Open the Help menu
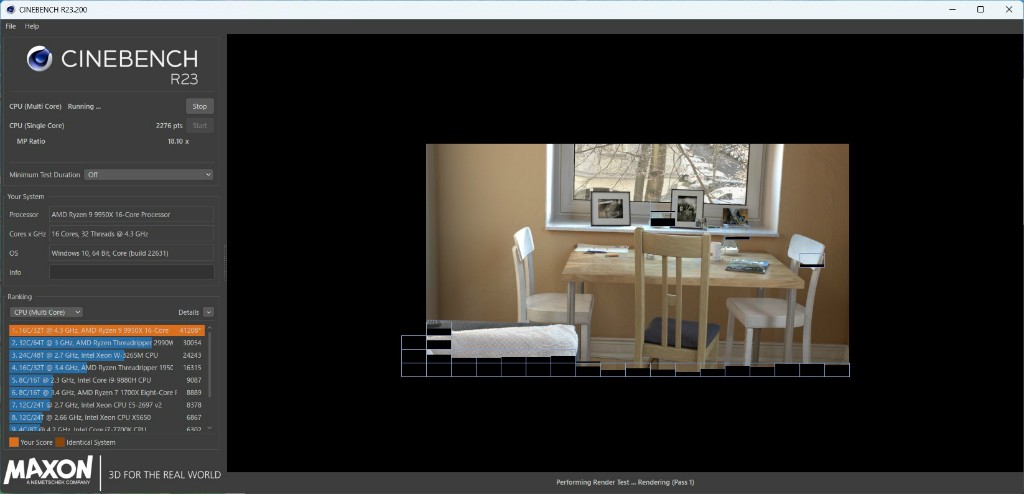 coord(32,26)
